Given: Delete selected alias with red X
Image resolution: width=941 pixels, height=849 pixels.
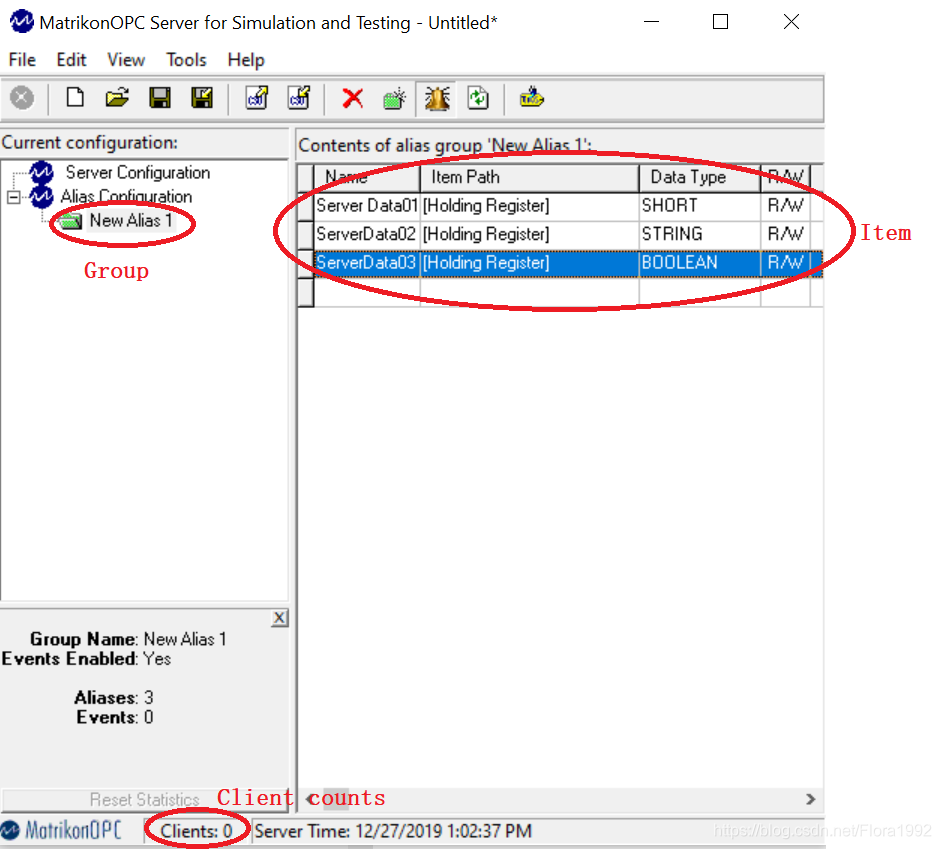Looking at the screenshot, I should click(x=353, y=98).
